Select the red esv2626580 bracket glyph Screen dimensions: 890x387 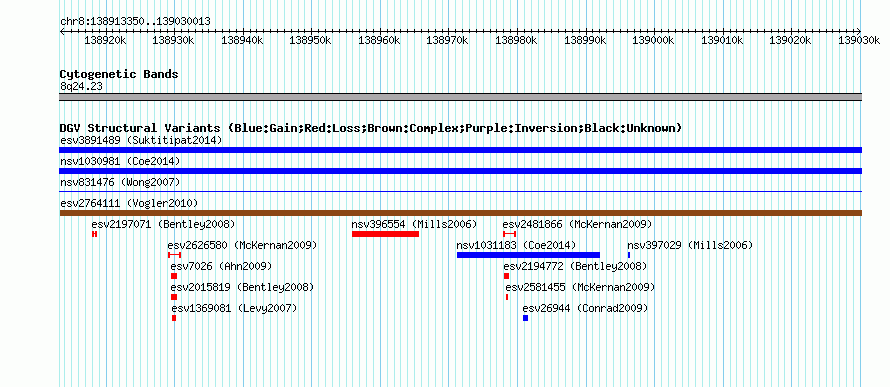coord(174,255)
